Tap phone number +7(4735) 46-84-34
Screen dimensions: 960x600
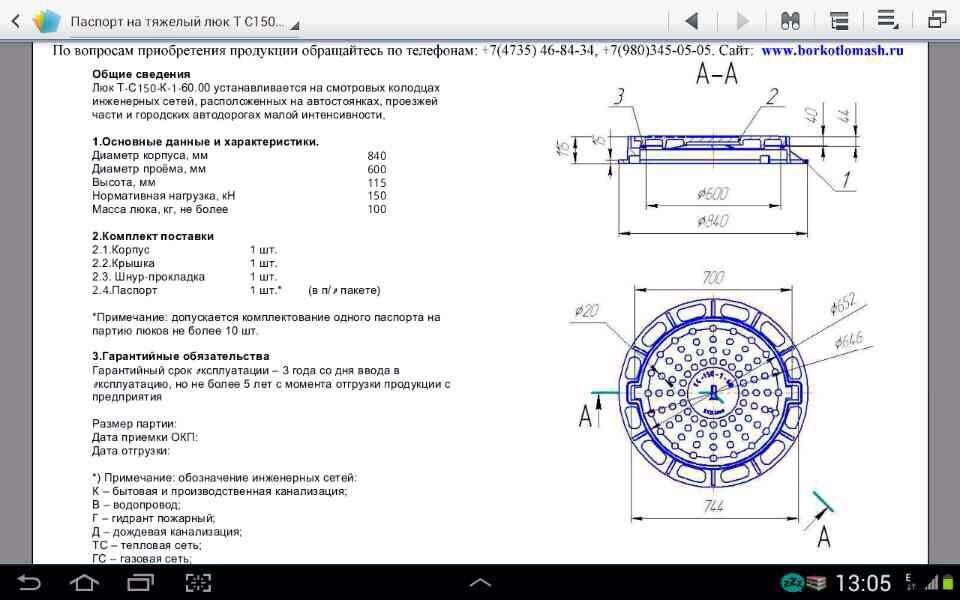point(538,50)
